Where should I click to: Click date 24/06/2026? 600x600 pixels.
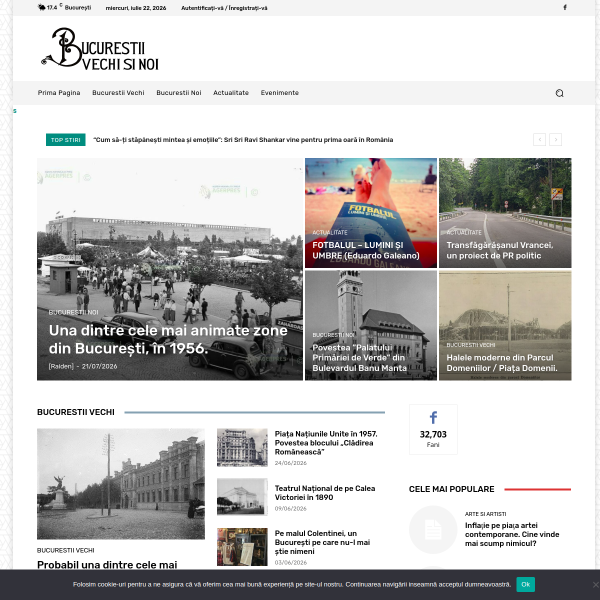click(x=291, y=463)
